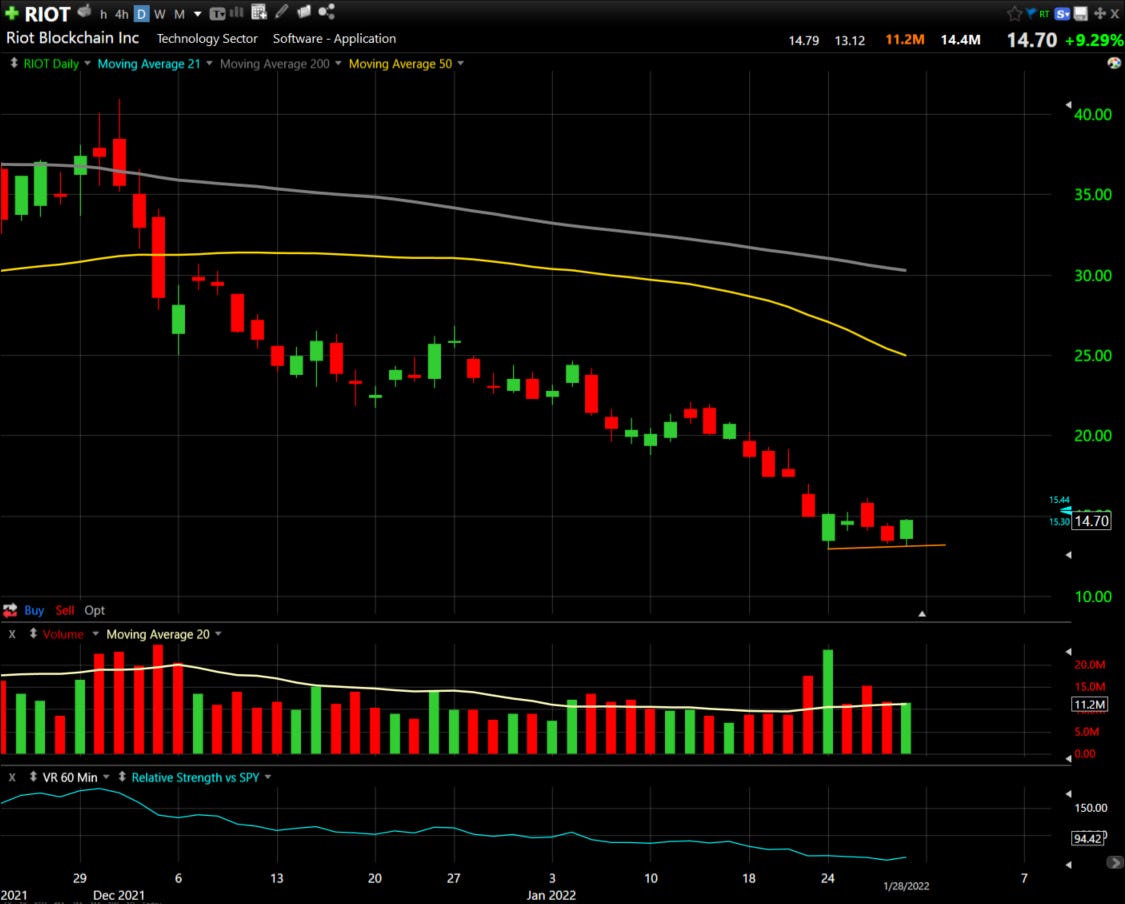
Task: Click the 14.70 current price tag on axis
Action: pos(1091,521)
